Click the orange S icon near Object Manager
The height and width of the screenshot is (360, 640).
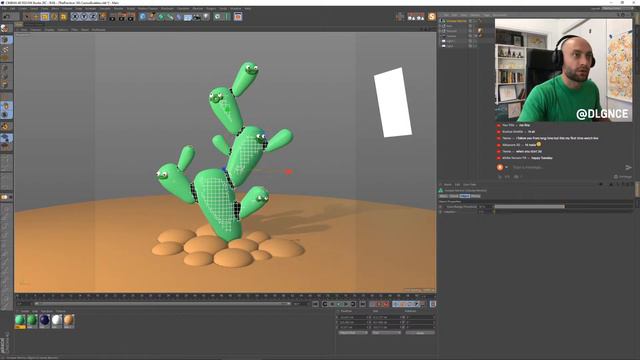[432, 17]
